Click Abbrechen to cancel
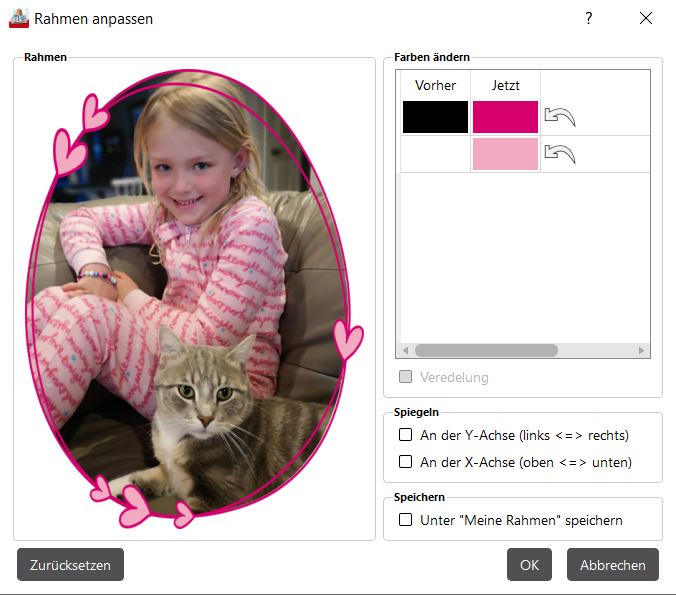This screenshot has height=595, width=676. click(x=613, y=565)
